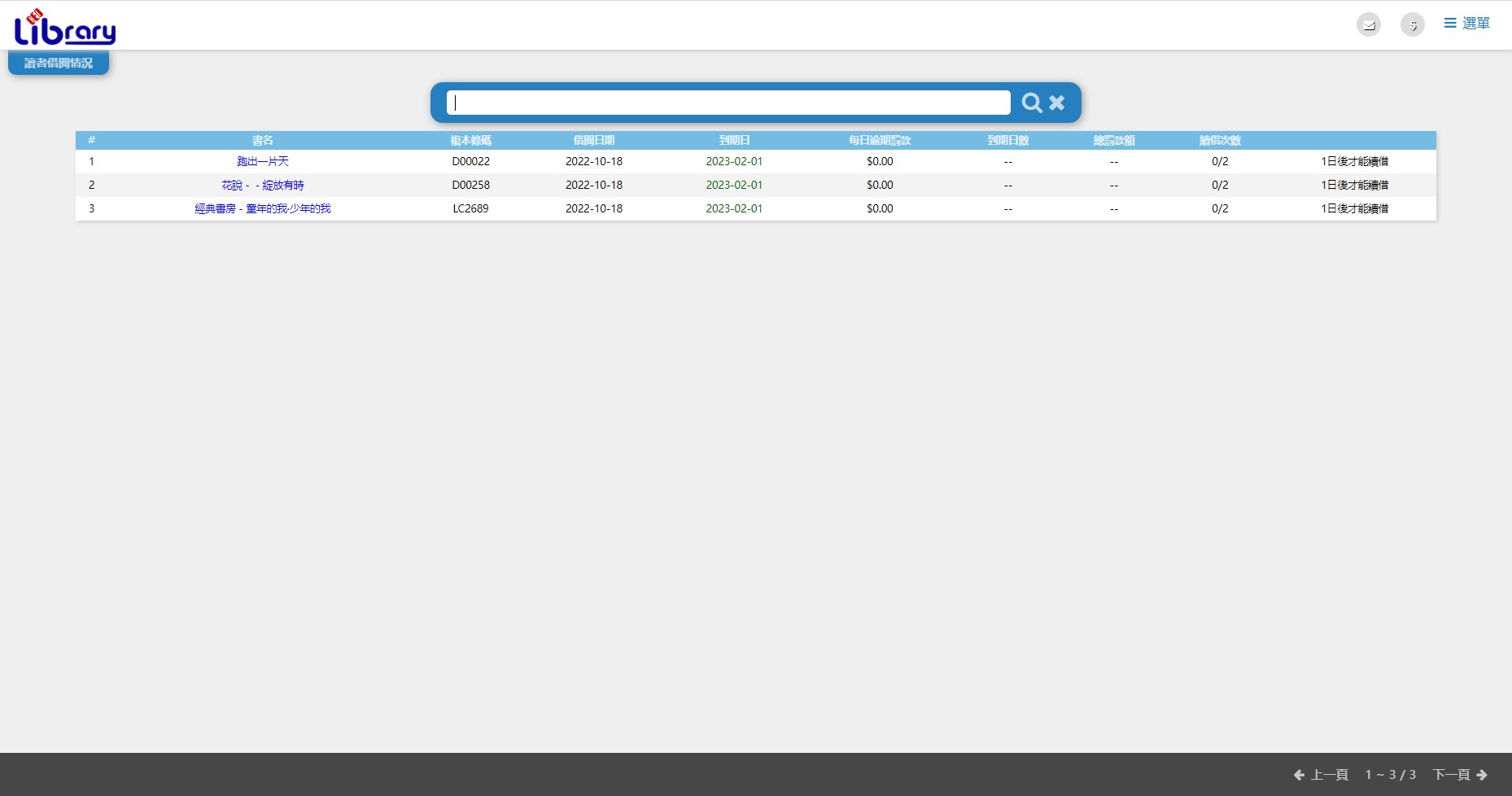The width and height of the screenshot is (1512, 796).
Task: Click renewal status text for barcode LC2689
Action: pyautogui.click(x=1355, y=209)
